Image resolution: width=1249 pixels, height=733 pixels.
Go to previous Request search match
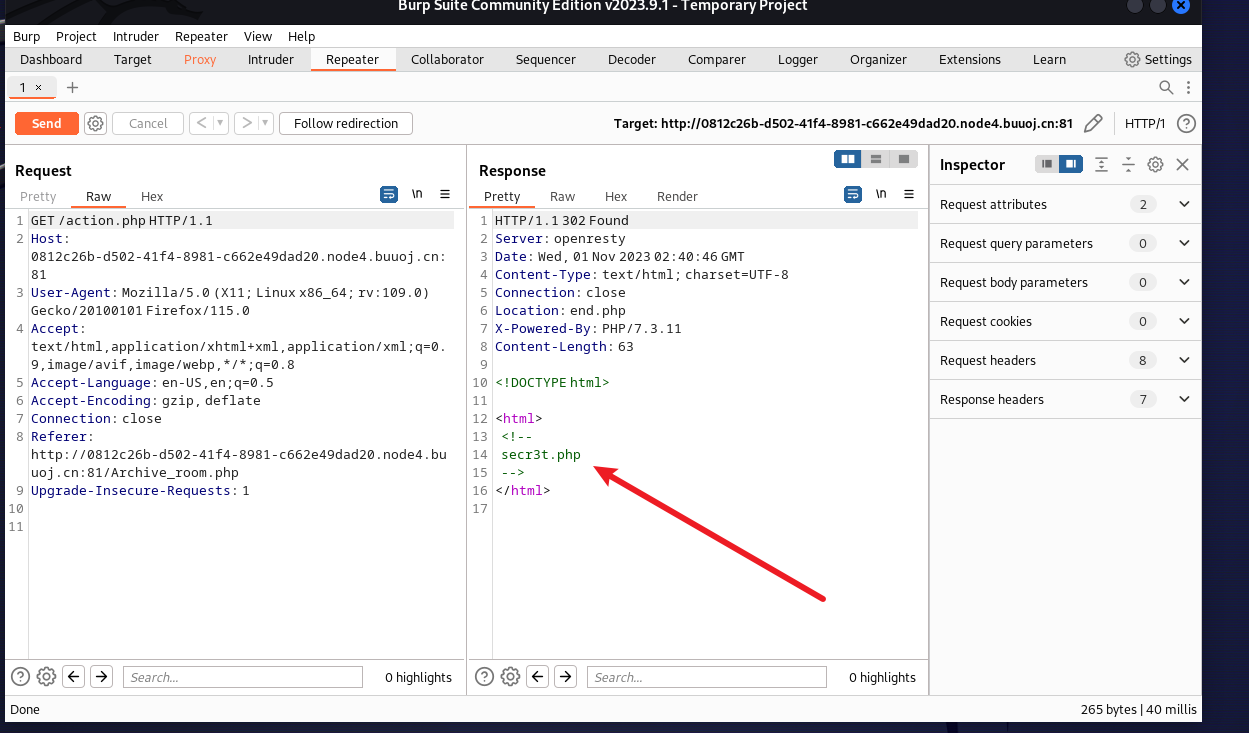(74, 677)
